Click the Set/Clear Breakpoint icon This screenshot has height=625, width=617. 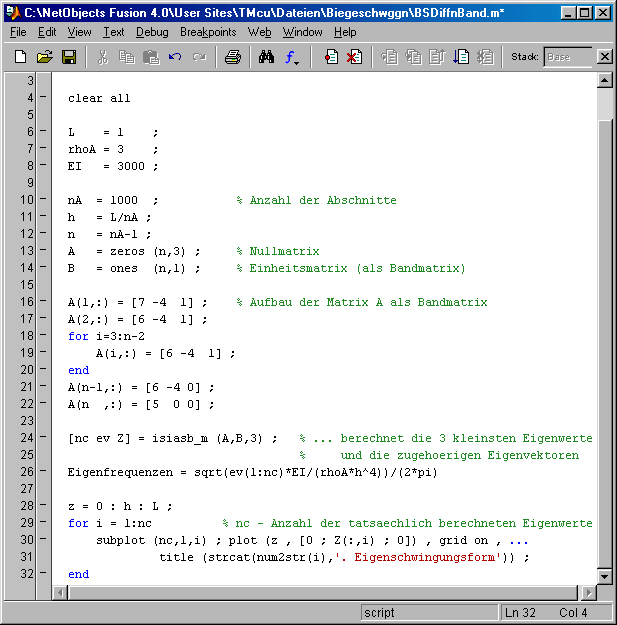pos(330,57)
